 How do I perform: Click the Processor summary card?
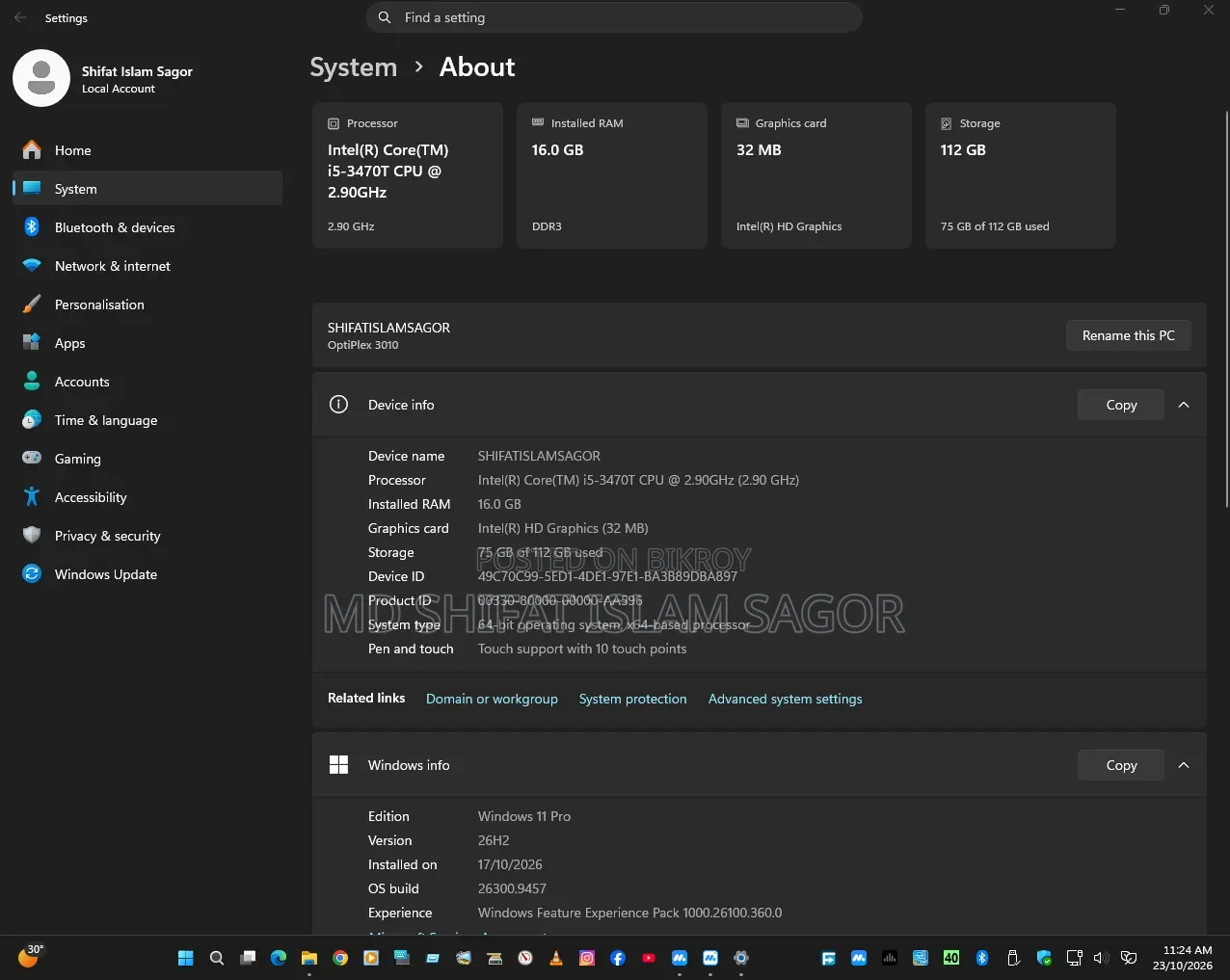tap(408, 175)
